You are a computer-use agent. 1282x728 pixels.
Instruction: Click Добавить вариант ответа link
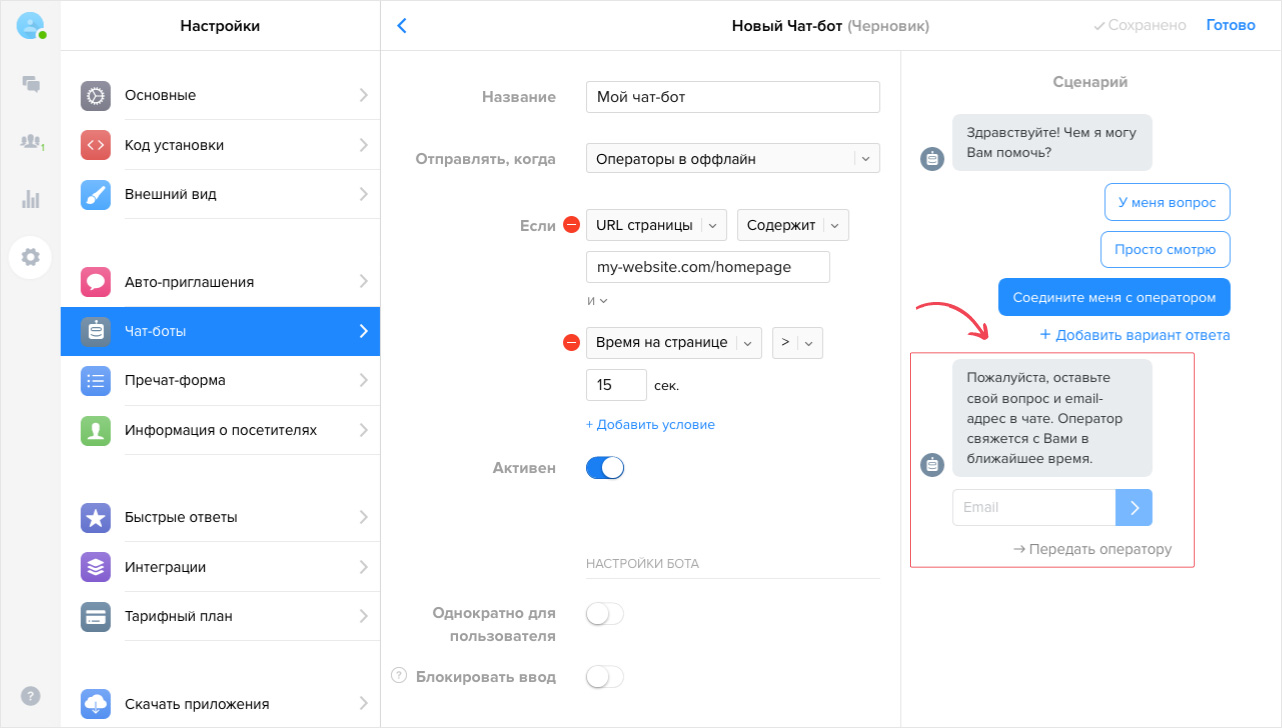click(1134, 335)
